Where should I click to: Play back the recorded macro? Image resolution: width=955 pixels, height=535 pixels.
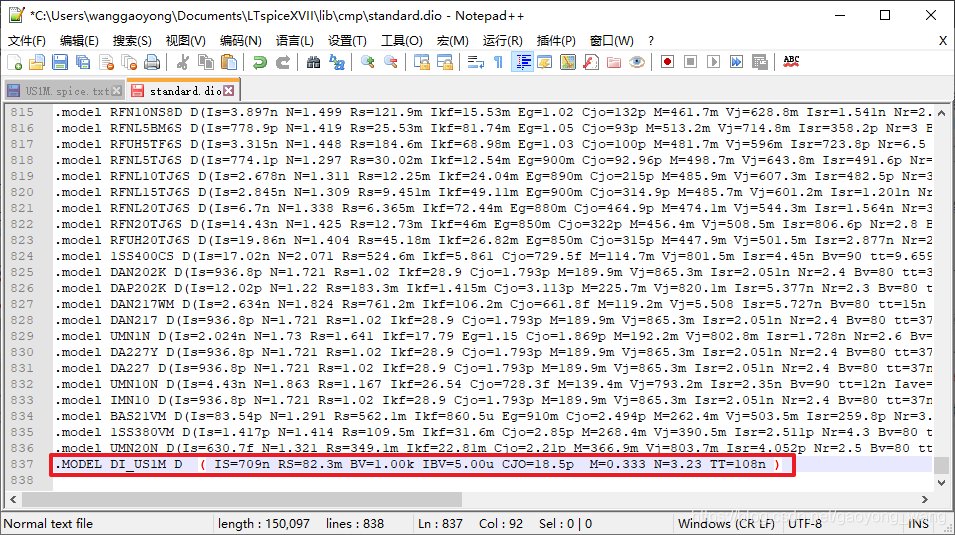click(x=714, y=62)
